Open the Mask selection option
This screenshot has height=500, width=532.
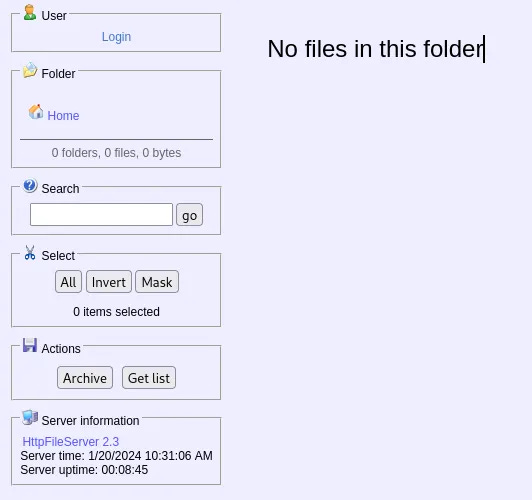click(157, 282)
